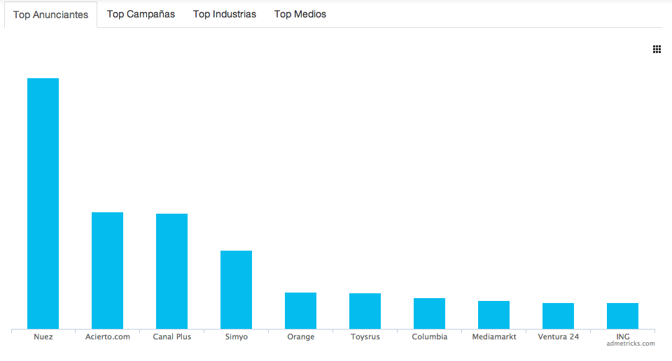Switch to the Top Industrias tab
This screenshot has width=672, height=361.
(224, 14)
